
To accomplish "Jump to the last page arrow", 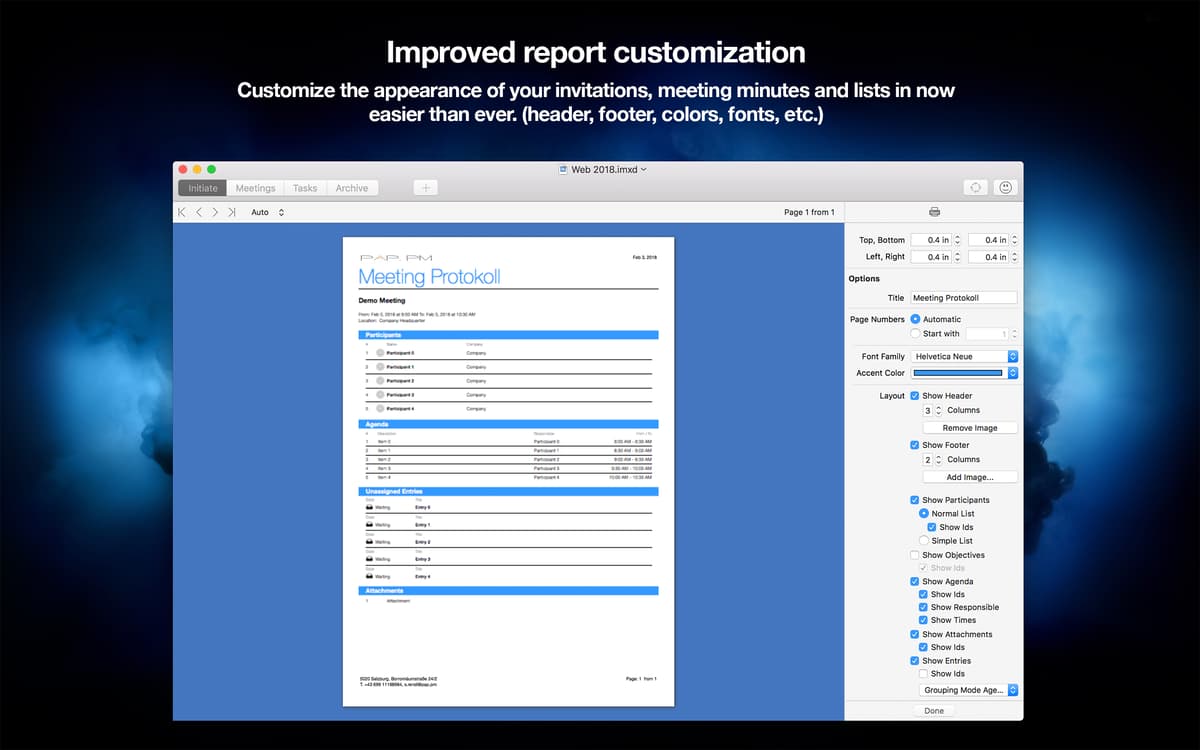I will click(232, 212).
